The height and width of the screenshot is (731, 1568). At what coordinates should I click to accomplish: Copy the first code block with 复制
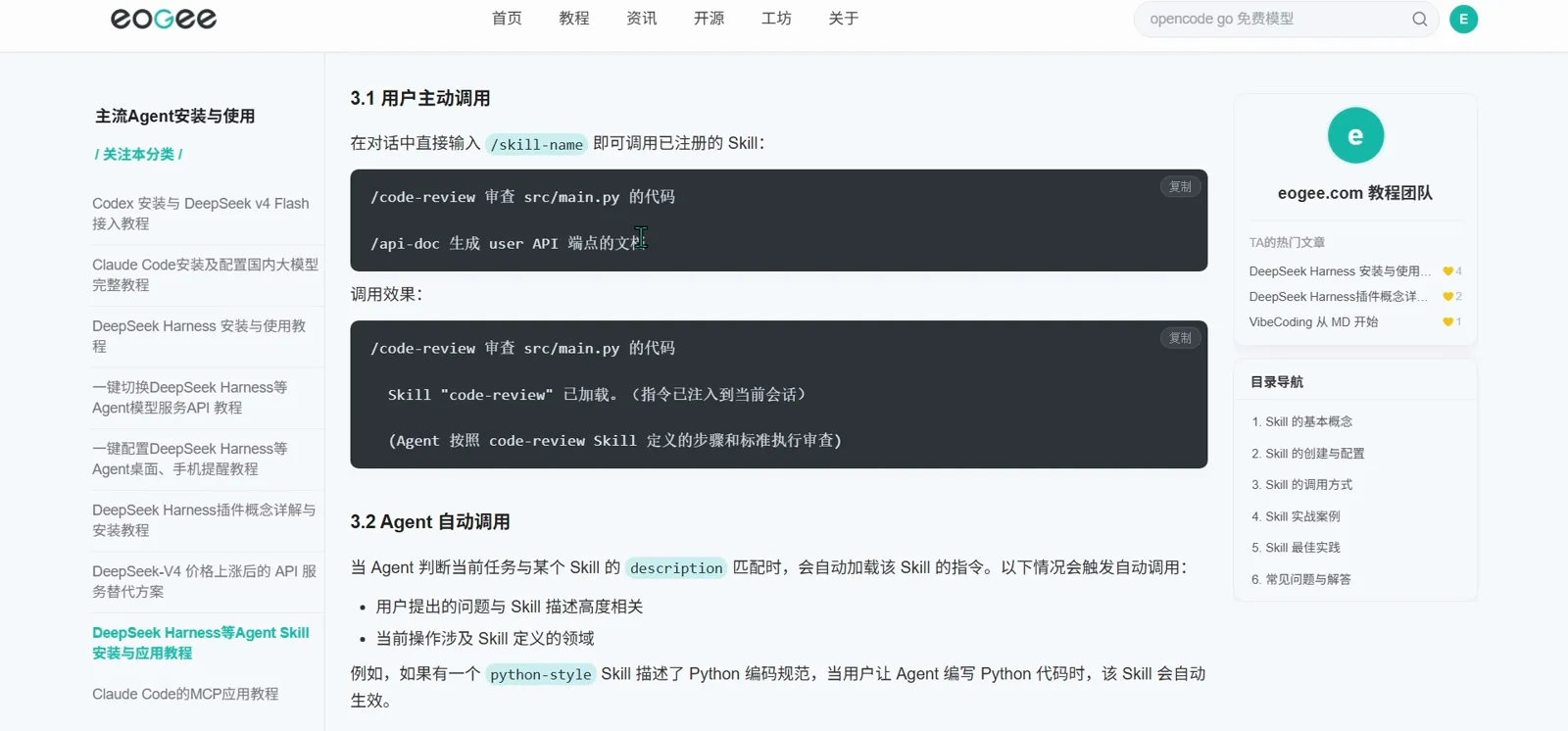coord(1180,186)
